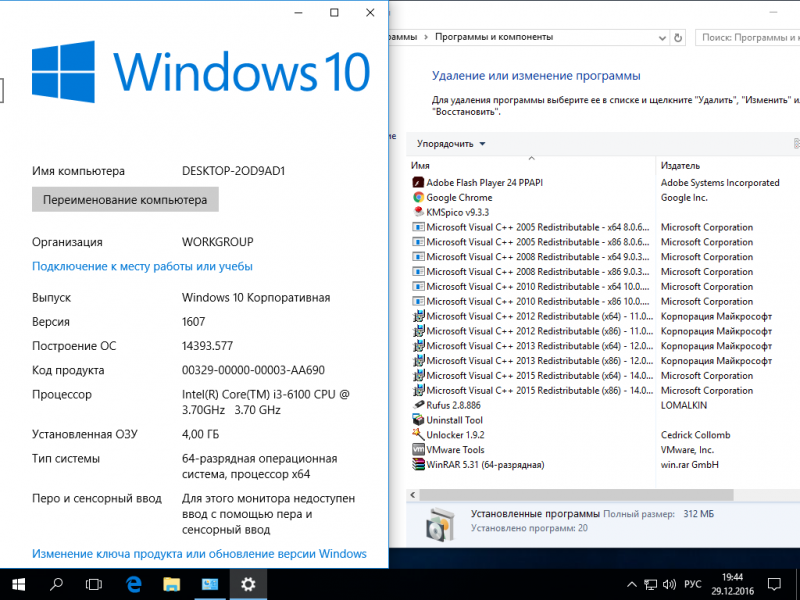800x600 pixels.
Task: Click the Uninstall Tool icon
Action: point(418,420)
